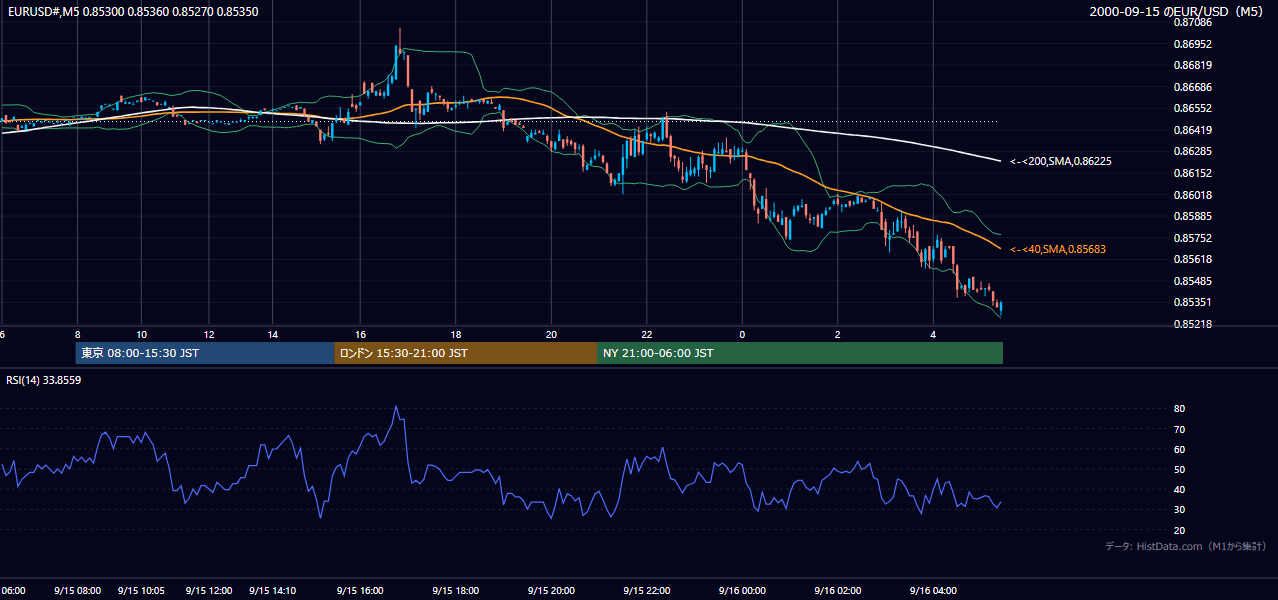Click hour label 0 marking midnight
Screen dimensions: 1278x600
tap(742, 334)
